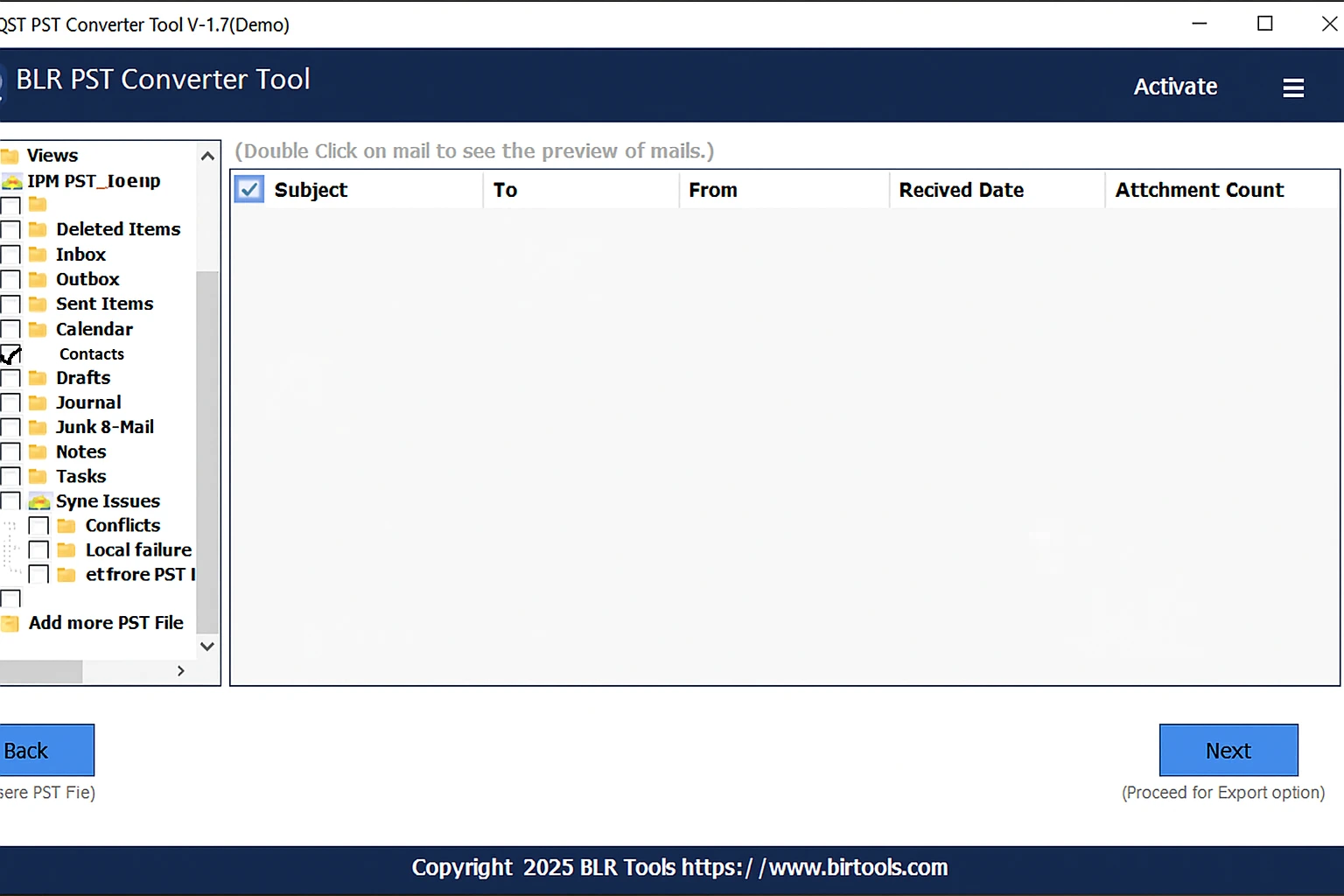Viewport: 1344px width, 896px height.
Task: Check the Syne Issues checkbox
Action: pyautogui.click(x=10, y=500)
